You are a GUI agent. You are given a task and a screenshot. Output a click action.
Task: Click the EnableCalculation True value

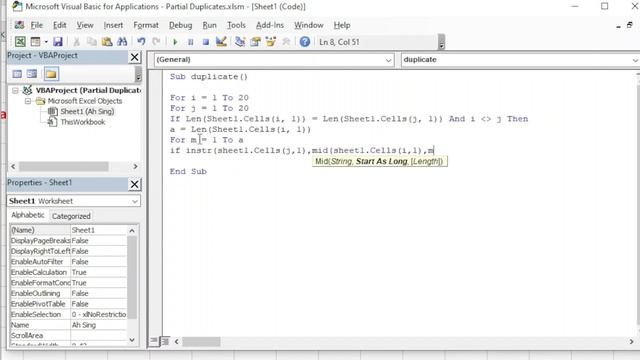(98, 272)
